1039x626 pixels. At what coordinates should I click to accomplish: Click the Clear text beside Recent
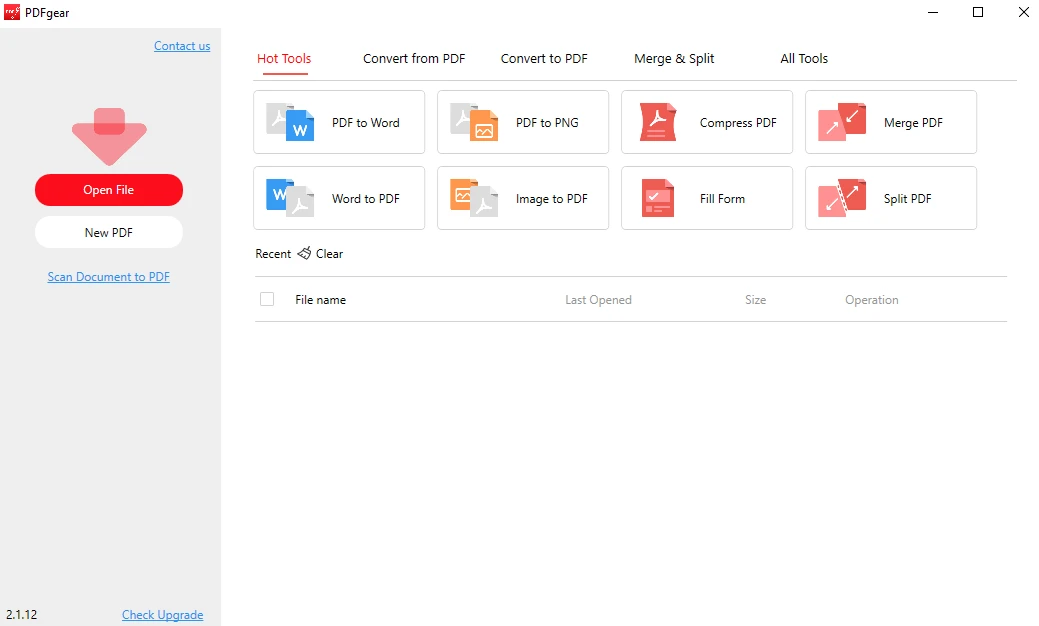click(329, 254)
